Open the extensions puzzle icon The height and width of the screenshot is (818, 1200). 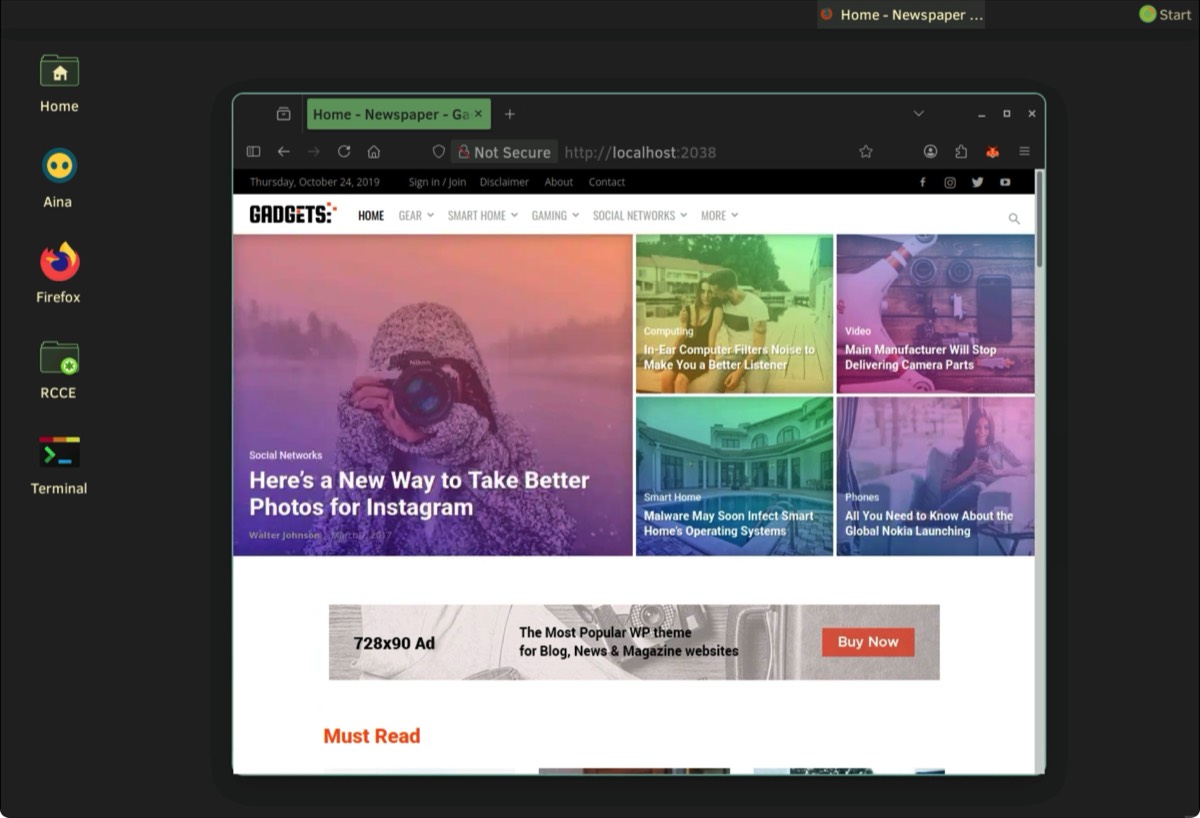(961, 152)
